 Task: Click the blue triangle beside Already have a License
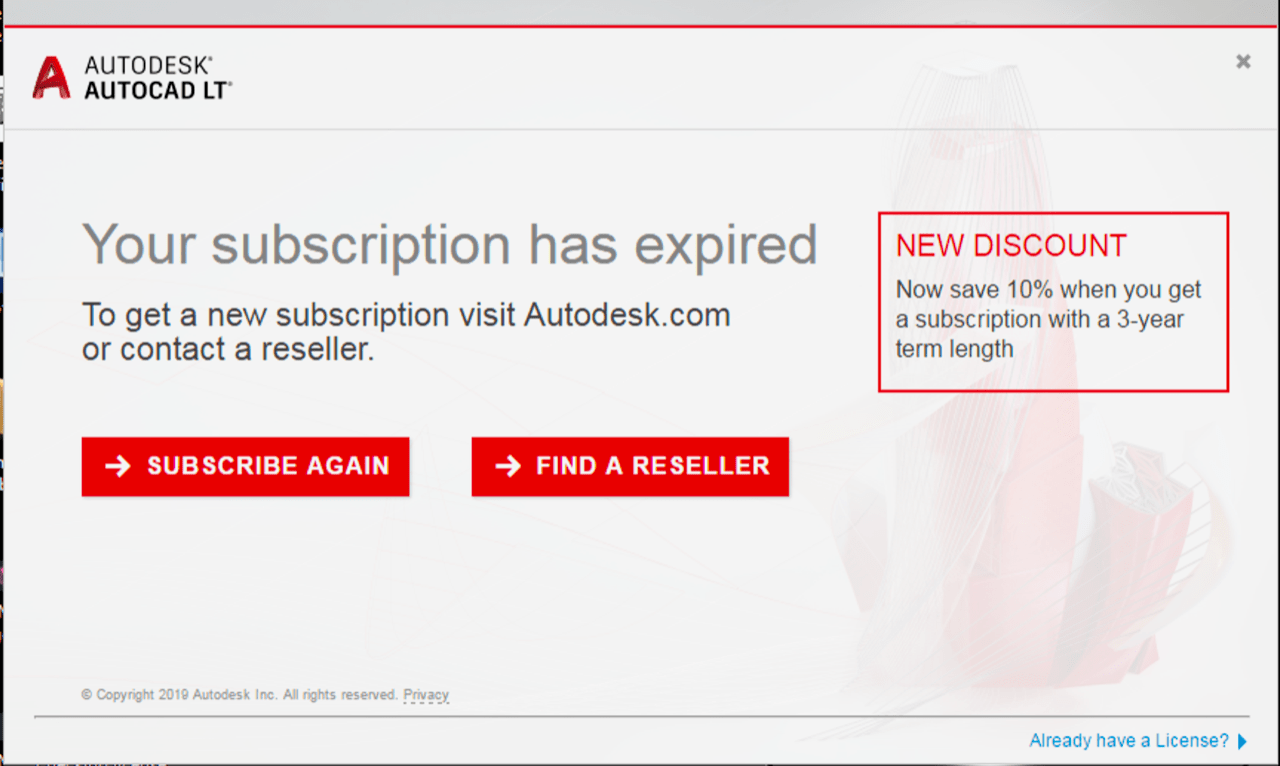click(x=1242, y=741)
